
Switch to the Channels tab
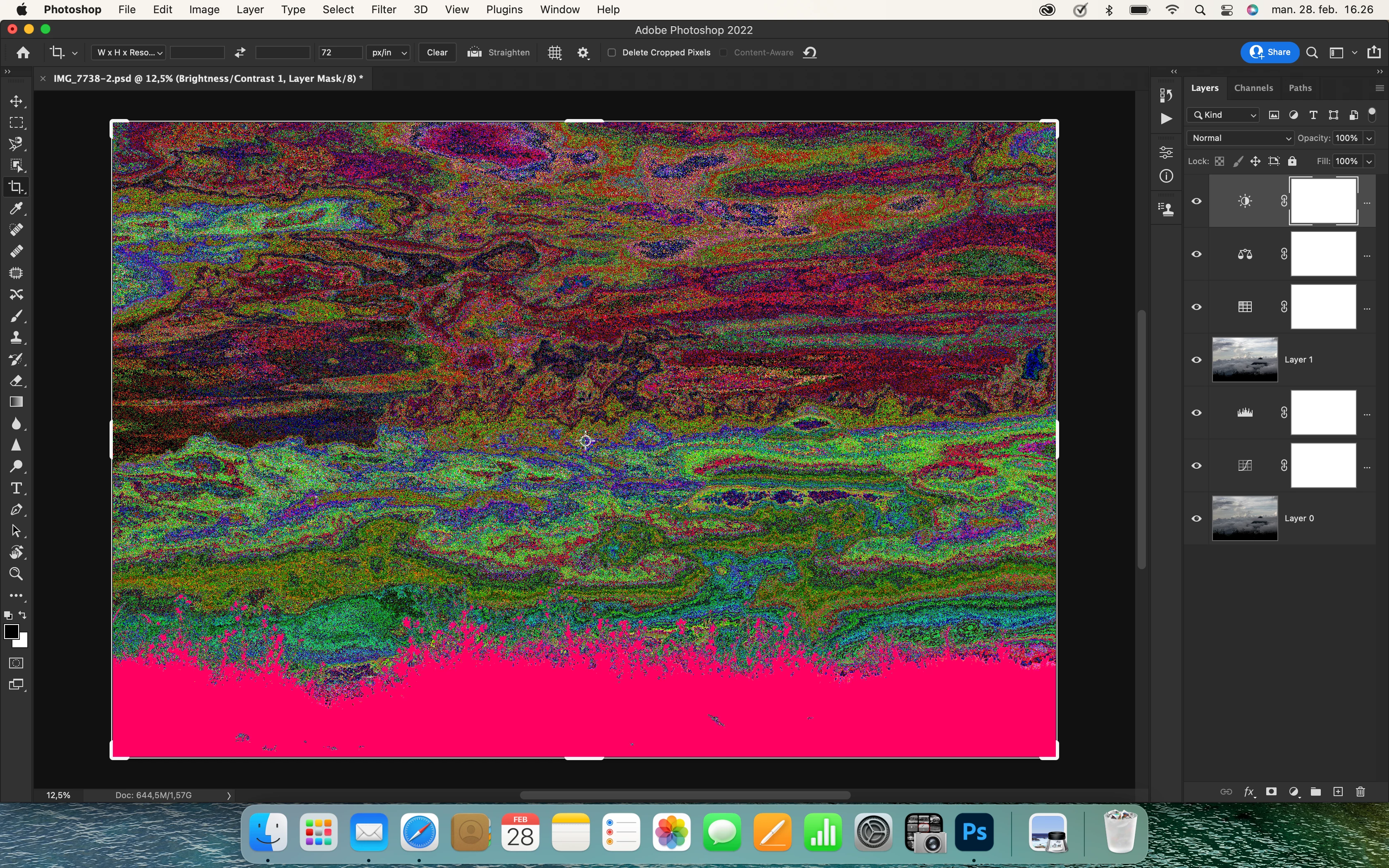coord(1253,88)
